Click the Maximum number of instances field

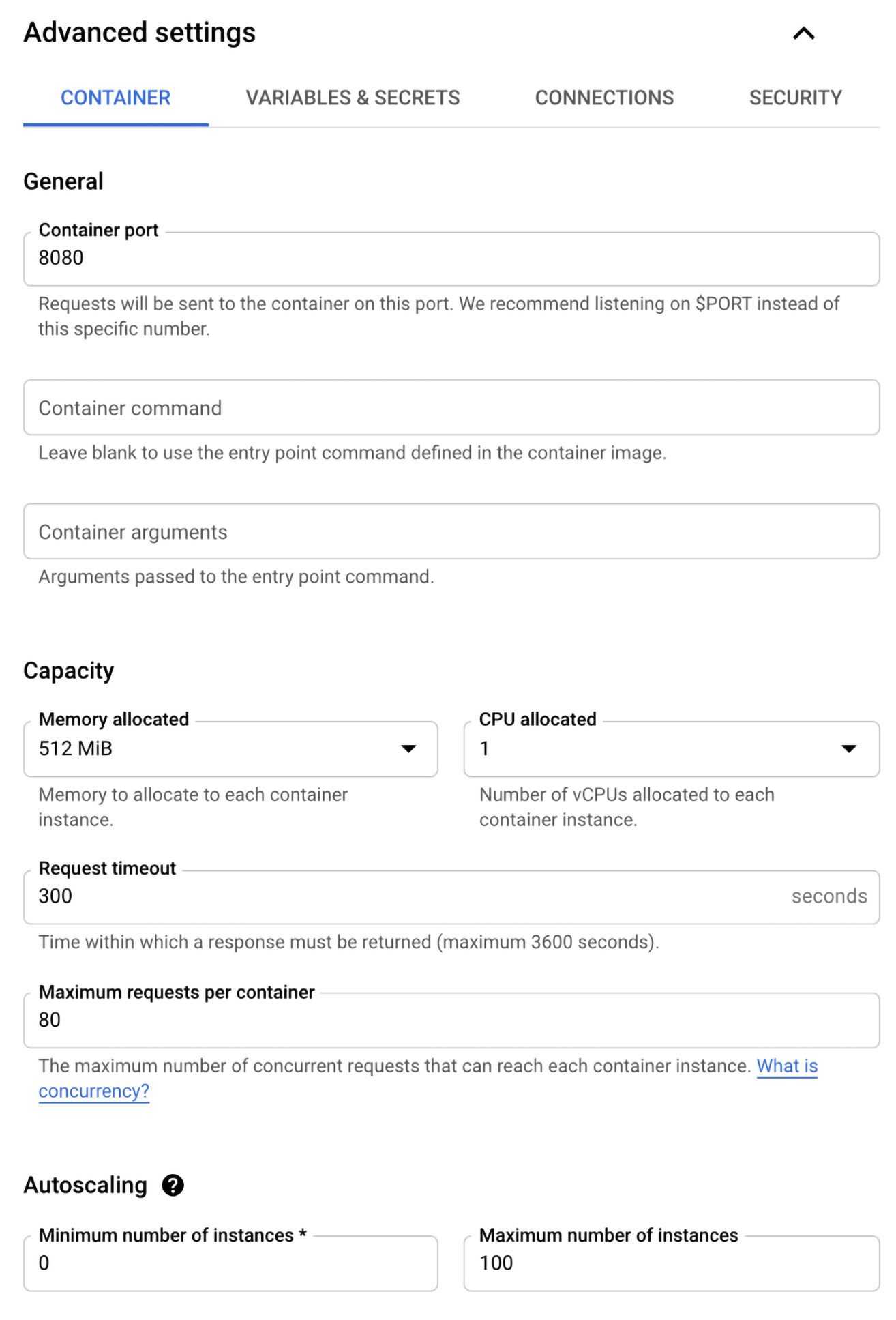pyautogui.click(x=672, y=1263)
